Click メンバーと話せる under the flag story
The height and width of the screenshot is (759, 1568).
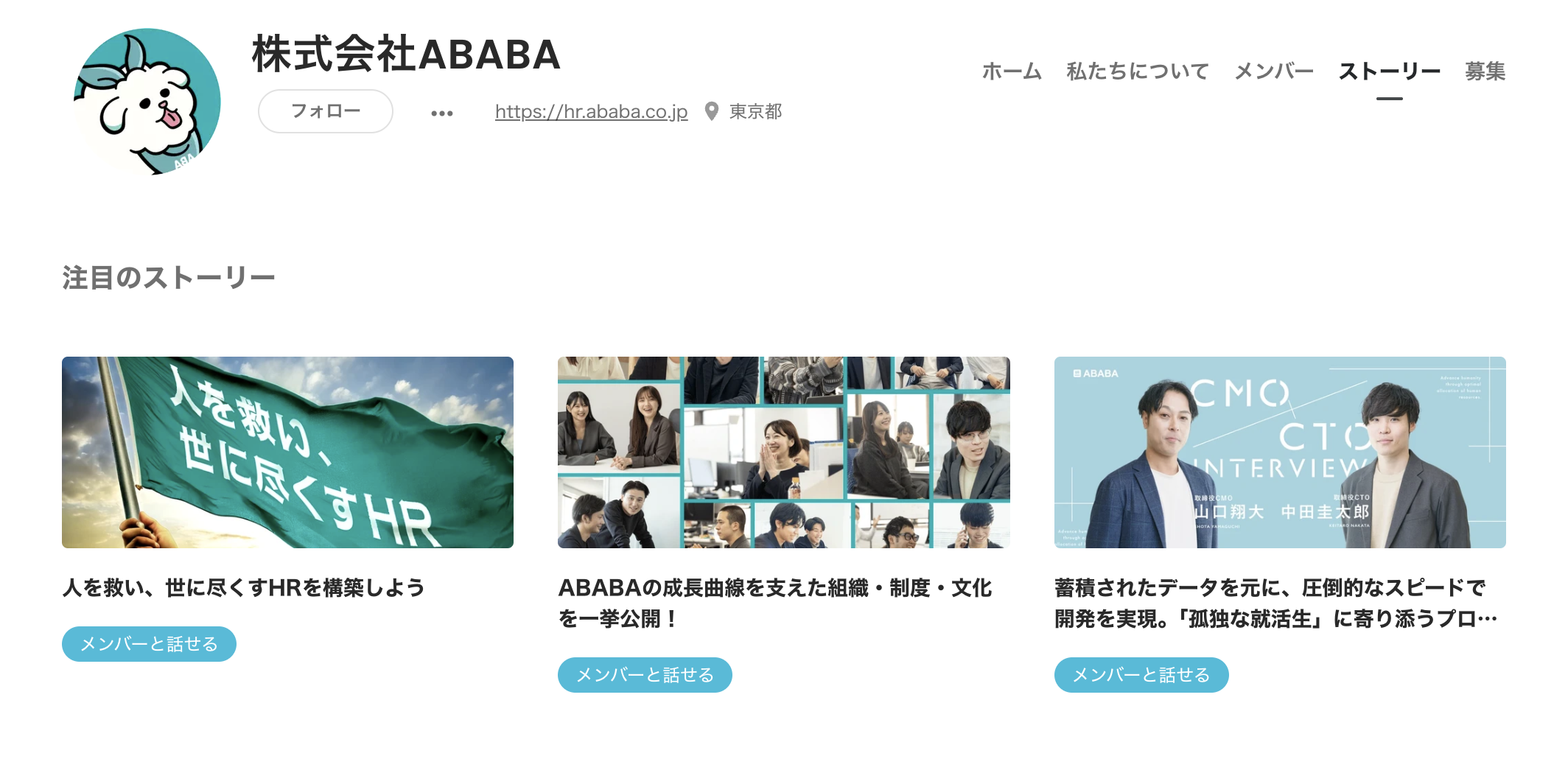149,644
